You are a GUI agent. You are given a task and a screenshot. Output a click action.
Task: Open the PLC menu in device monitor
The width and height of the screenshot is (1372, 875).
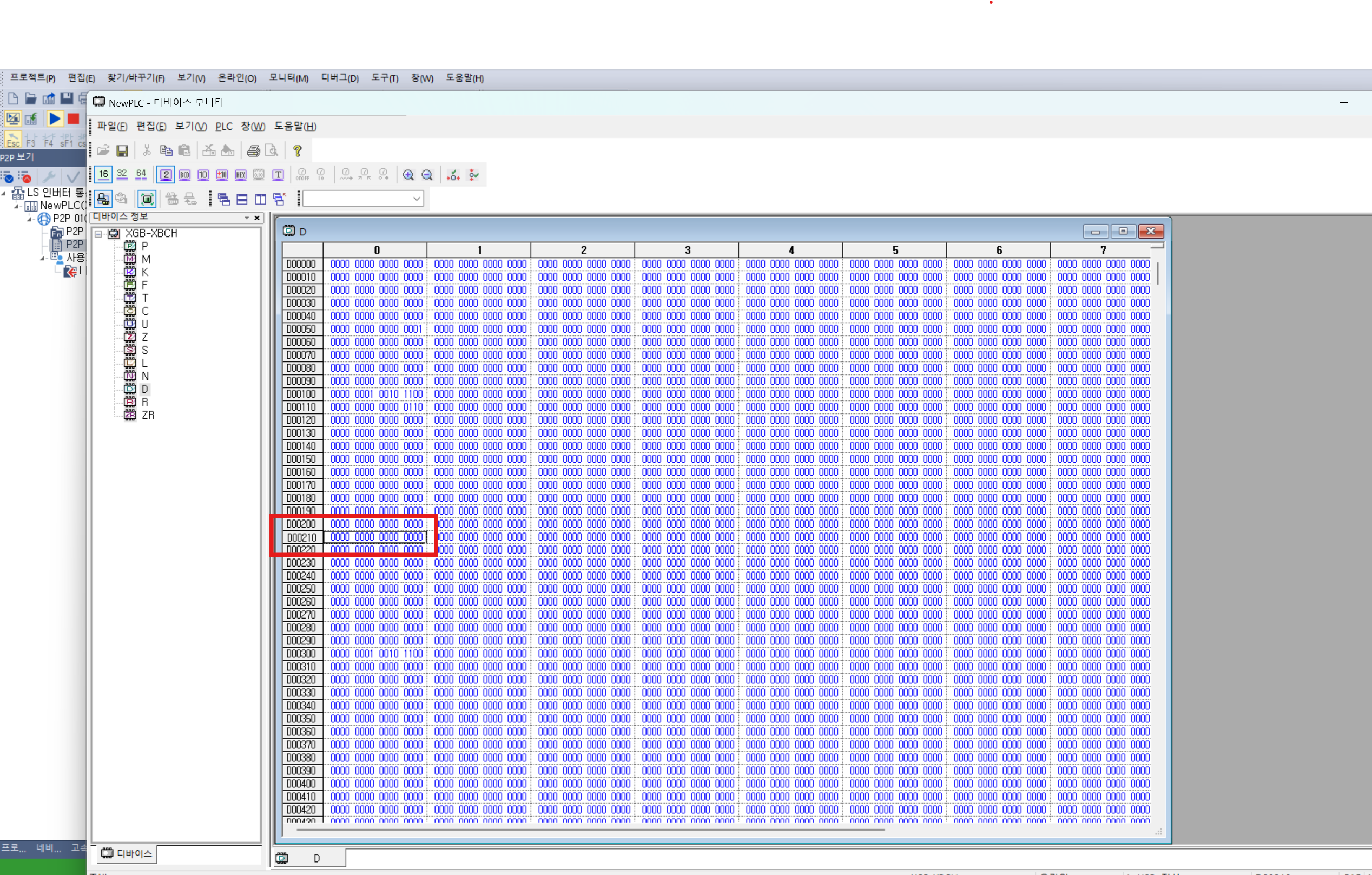(x=223, y=126)
